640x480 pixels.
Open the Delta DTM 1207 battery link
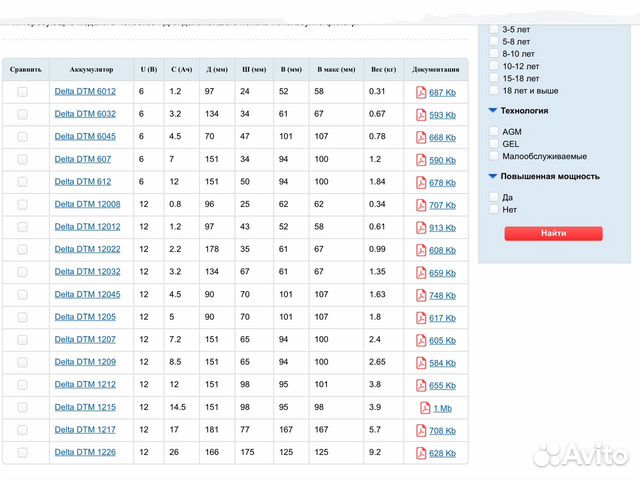point(85,340)
